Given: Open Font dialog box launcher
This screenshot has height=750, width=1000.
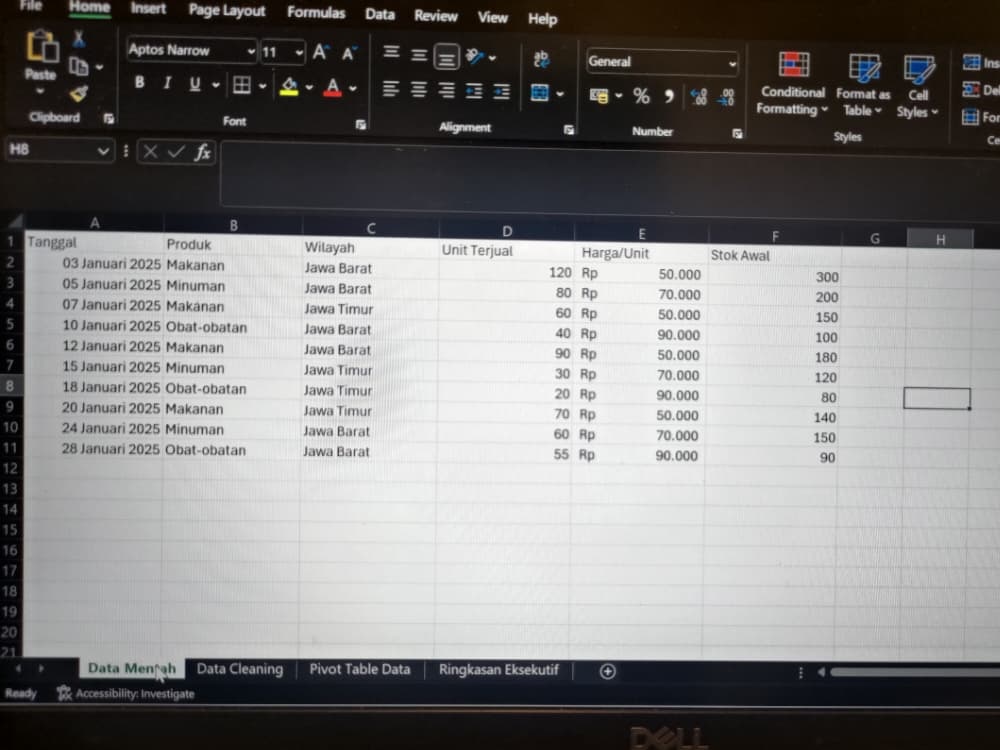Looking at the screenshot, I should tap(361, 124).
